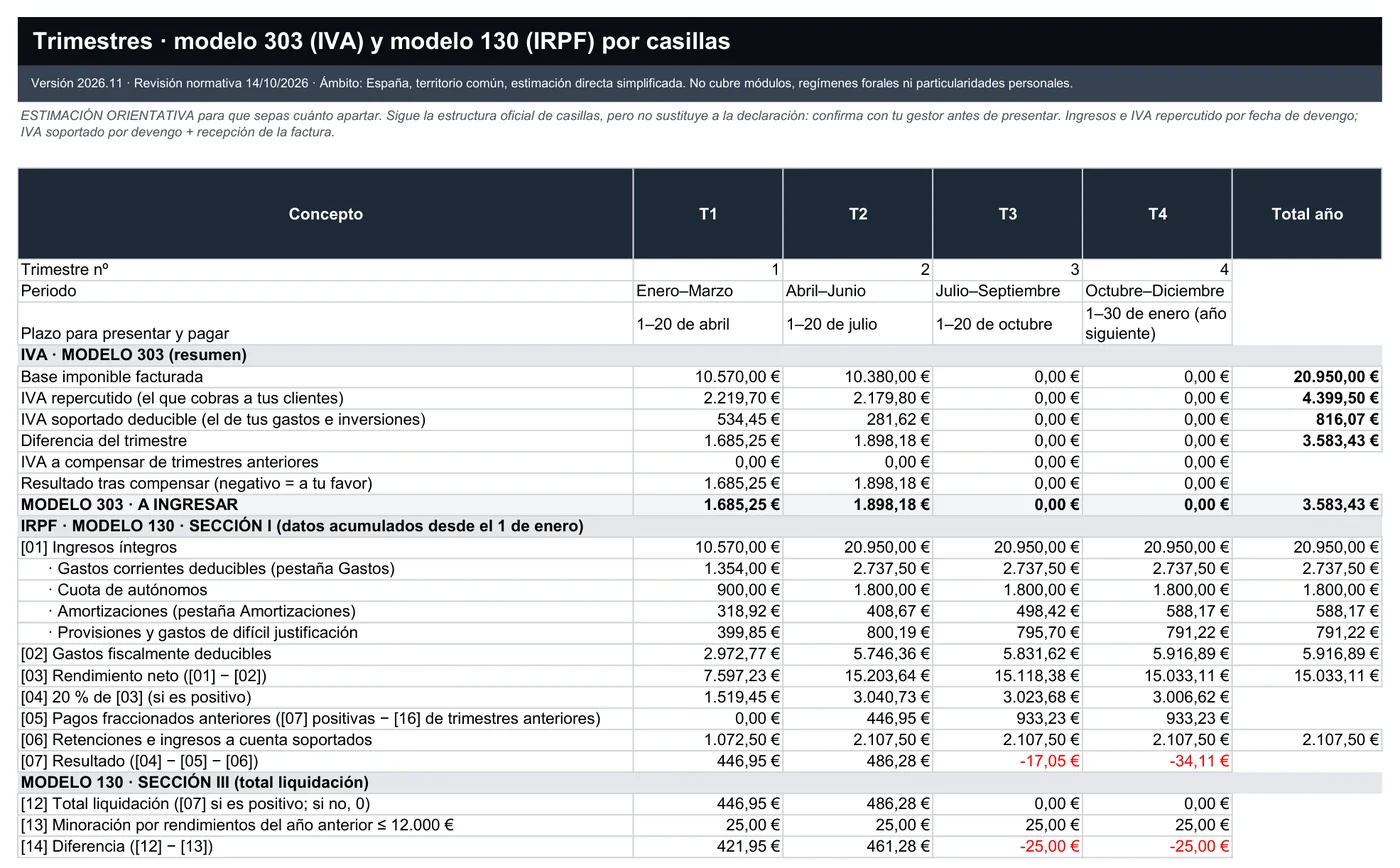Select the 'Enero–Marzo' period cell
This screenshot has height=868, width=1400.
click(708, 291)
